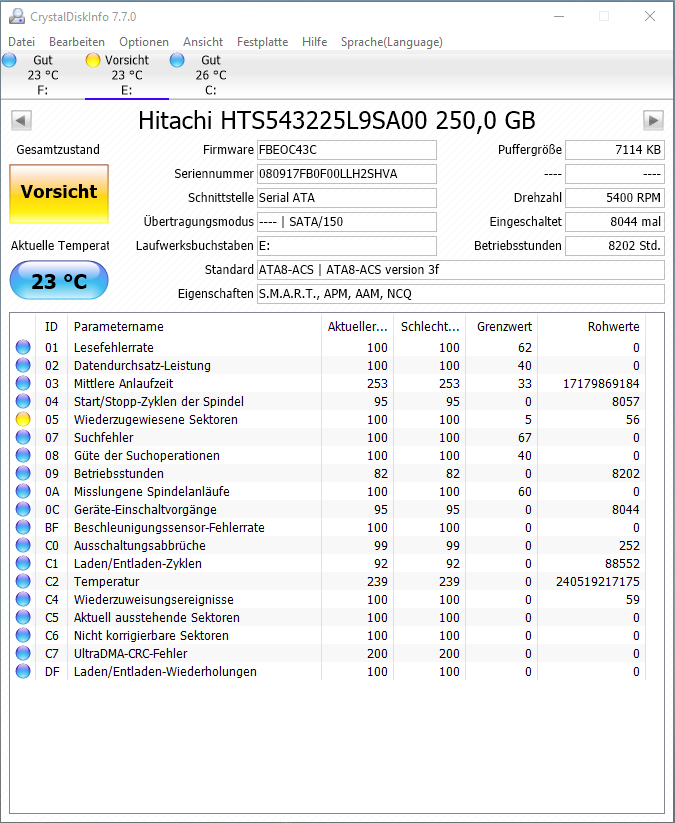
Task: Click status icon for Aktuell ausstehende Sektoren
Action: click(23, 617)
